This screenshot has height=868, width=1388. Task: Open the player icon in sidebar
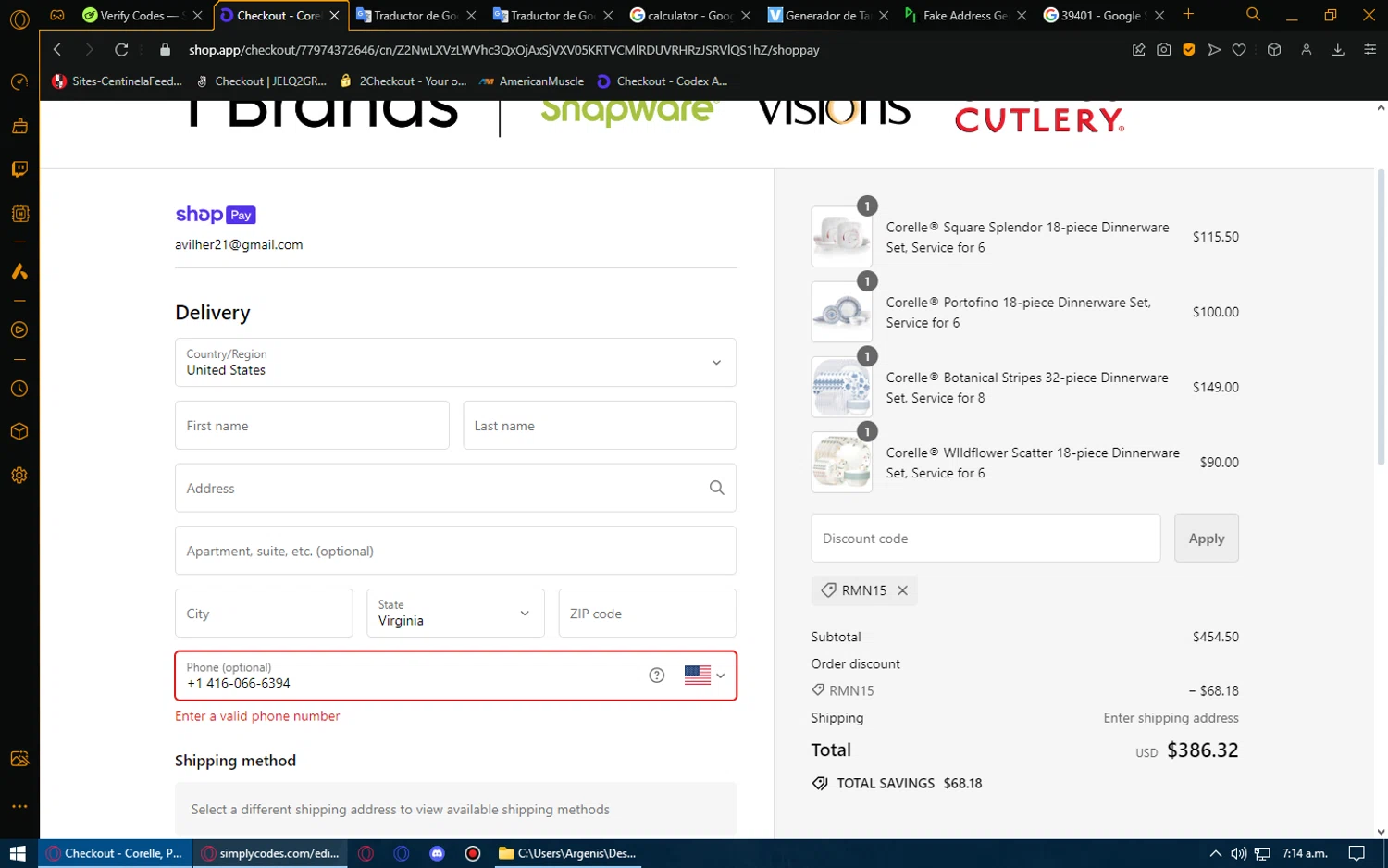click(19, 330)
